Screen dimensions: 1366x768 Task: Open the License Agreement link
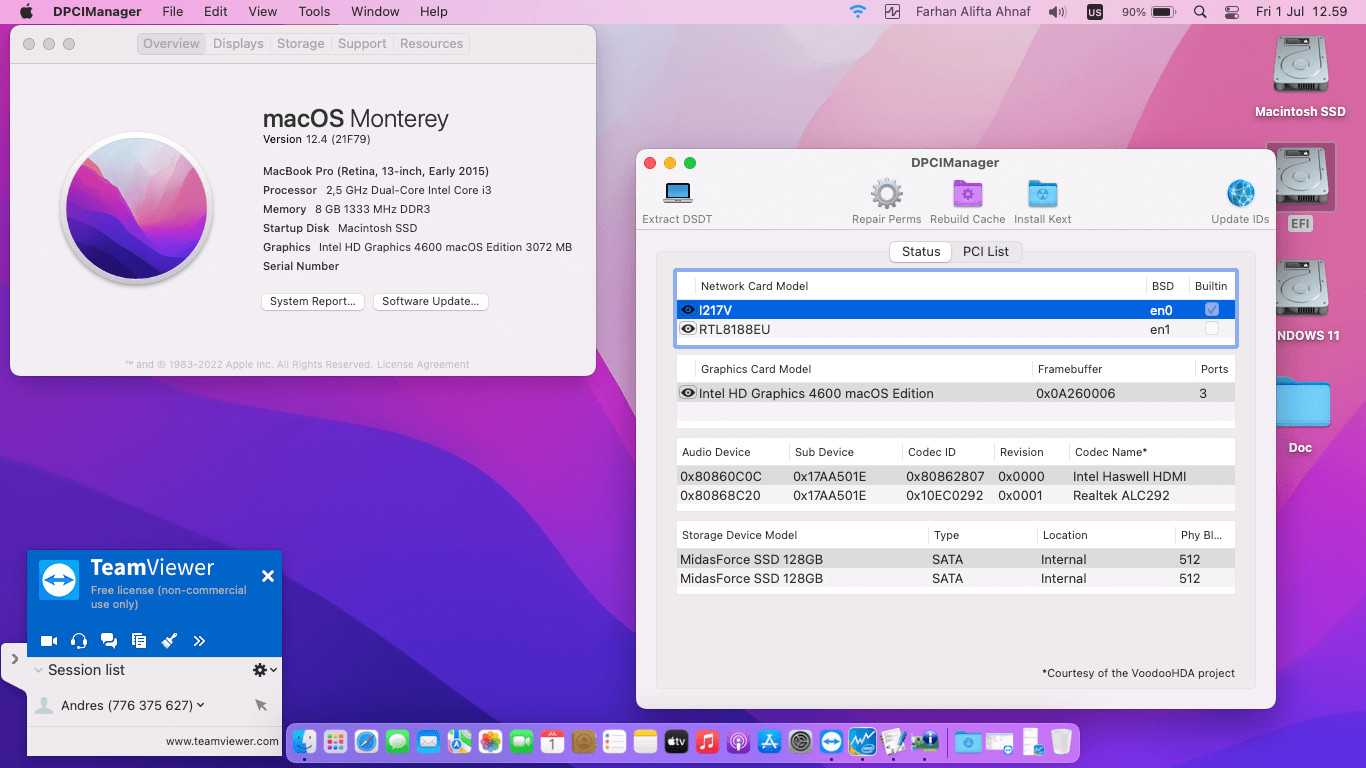click(422, 365)
